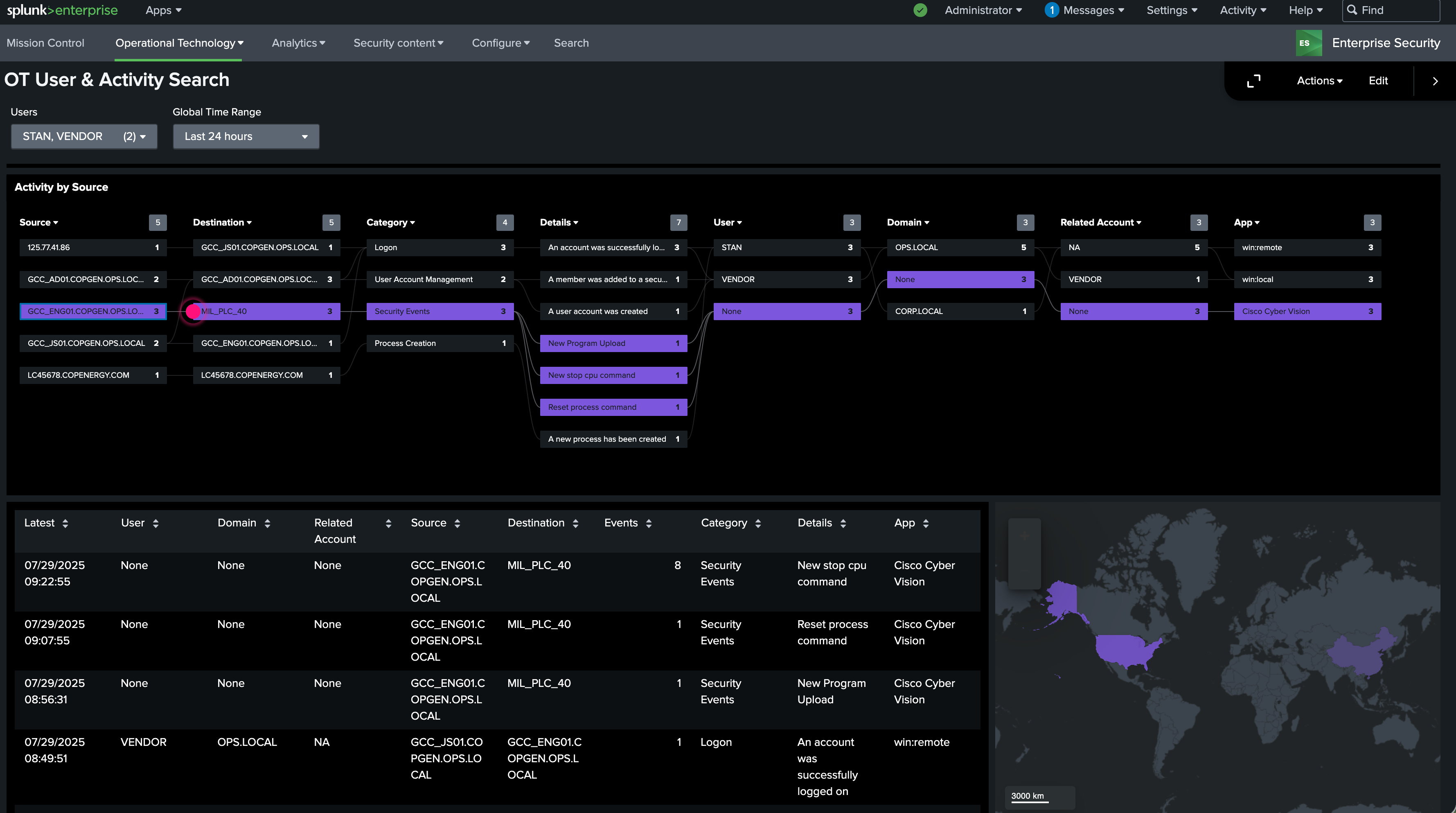Click the Edit button
Viewport: 1456px width, 813px height.
[1378, 81]
